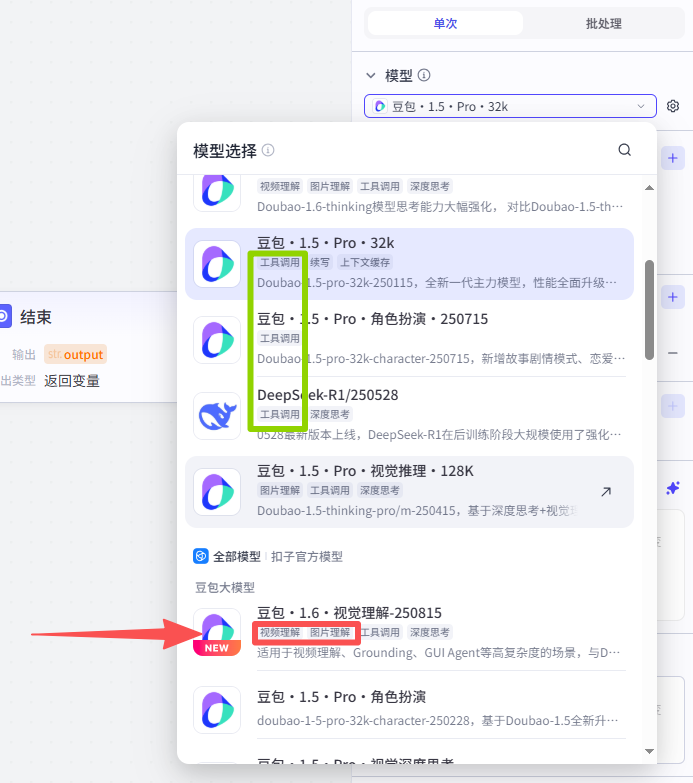The width and height of the screenshot is (693, 783).
Task: Click Doubao-1.5-pro-32k-250115 description text
Action: 437,283
